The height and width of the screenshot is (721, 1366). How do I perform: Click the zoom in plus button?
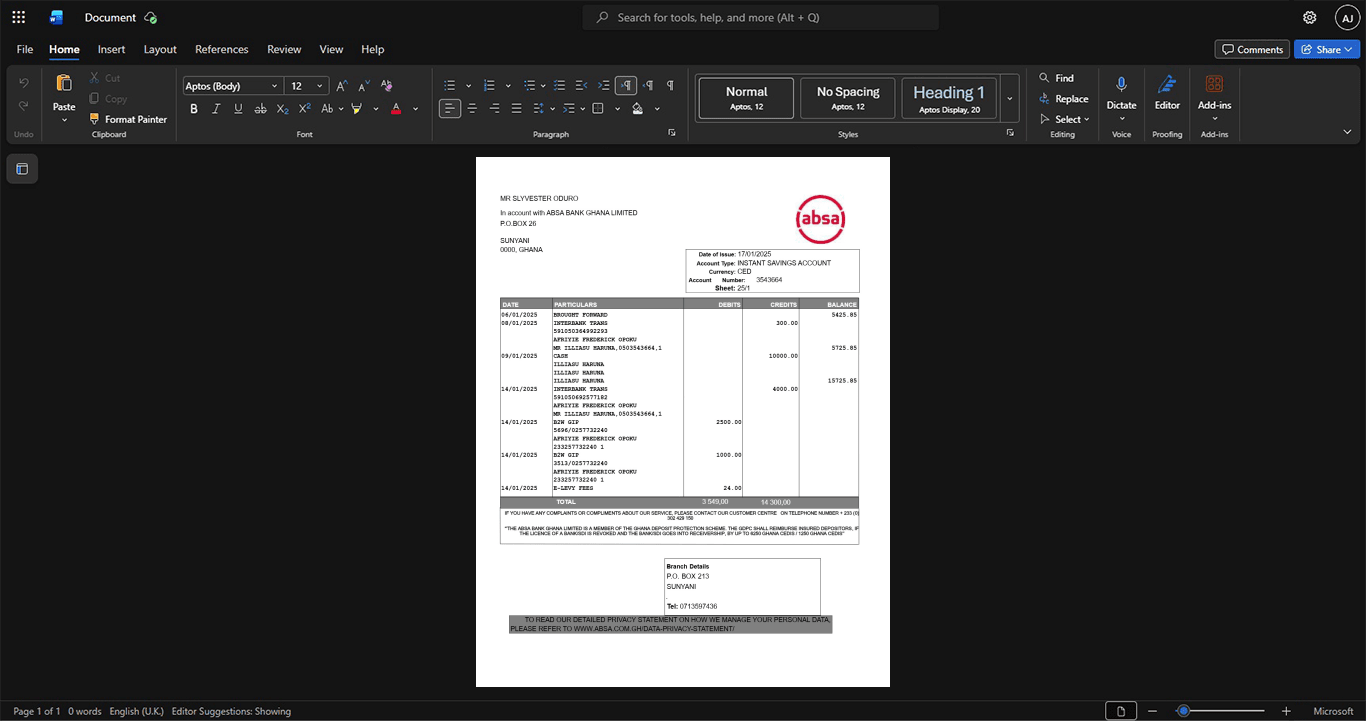[x=1286, y=711]
